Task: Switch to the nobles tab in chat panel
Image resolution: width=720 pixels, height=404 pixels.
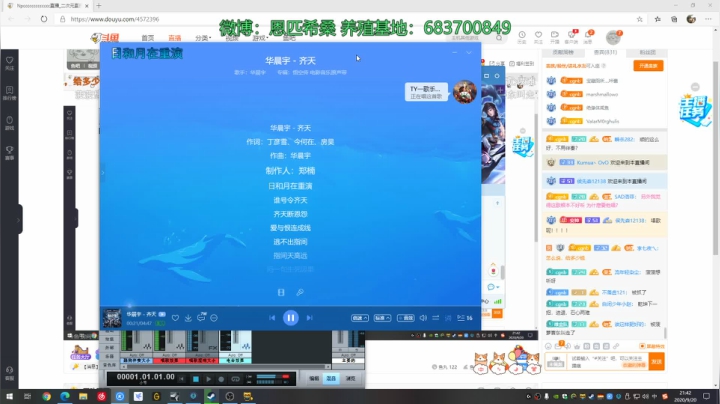Action: (x=605, y=52)
